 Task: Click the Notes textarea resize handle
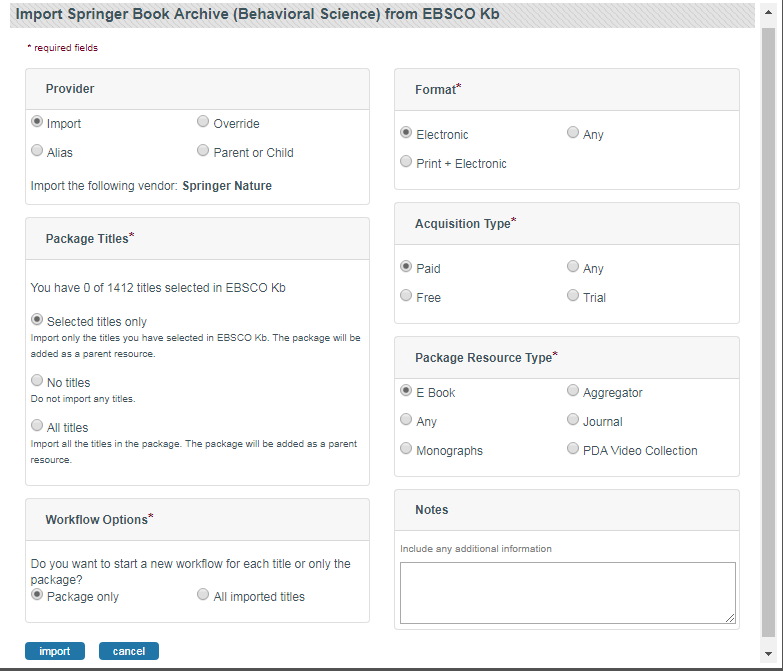(730, 618)
